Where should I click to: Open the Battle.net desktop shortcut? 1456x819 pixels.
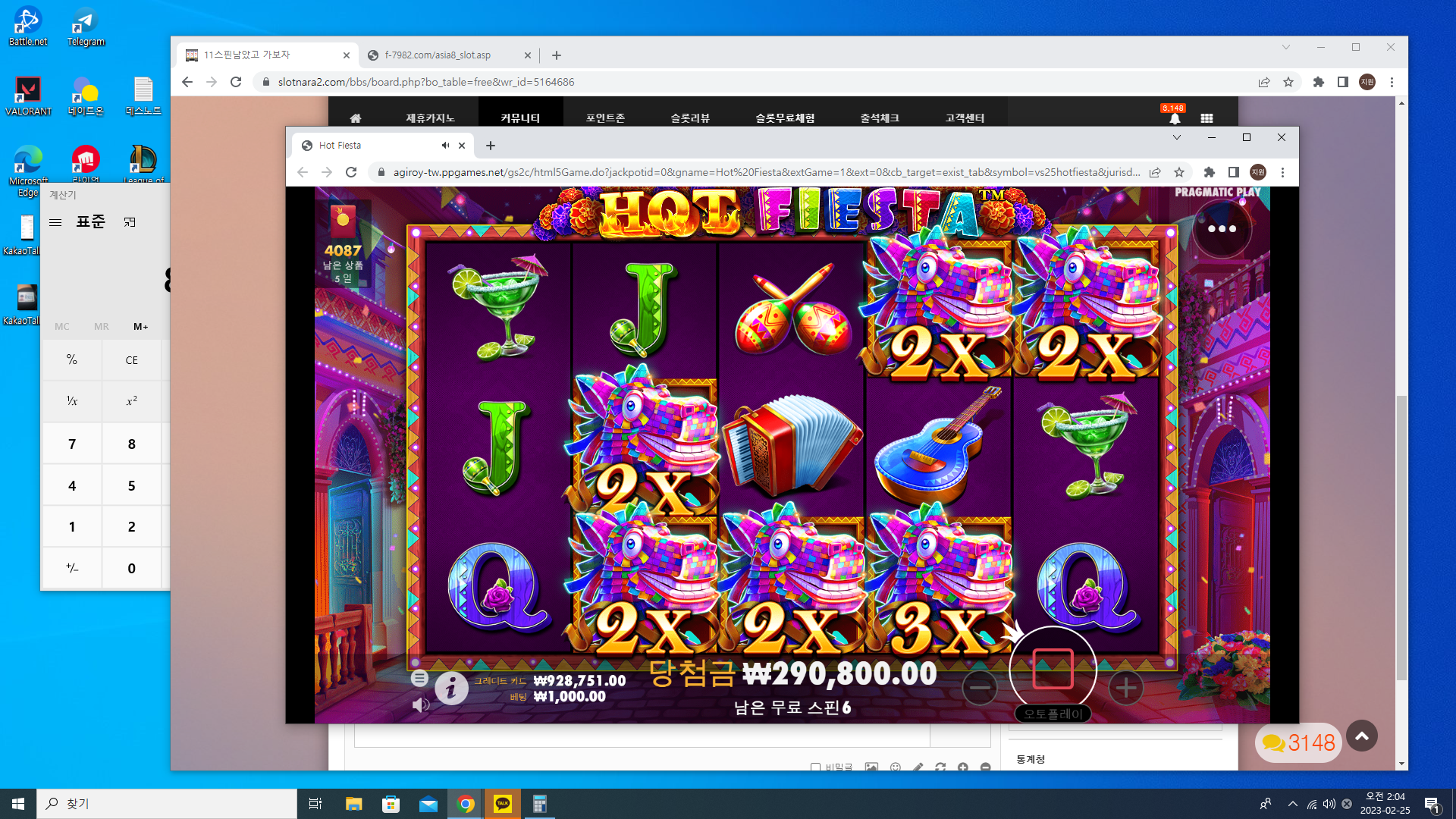pyautogui.click(x=28, y=27)
